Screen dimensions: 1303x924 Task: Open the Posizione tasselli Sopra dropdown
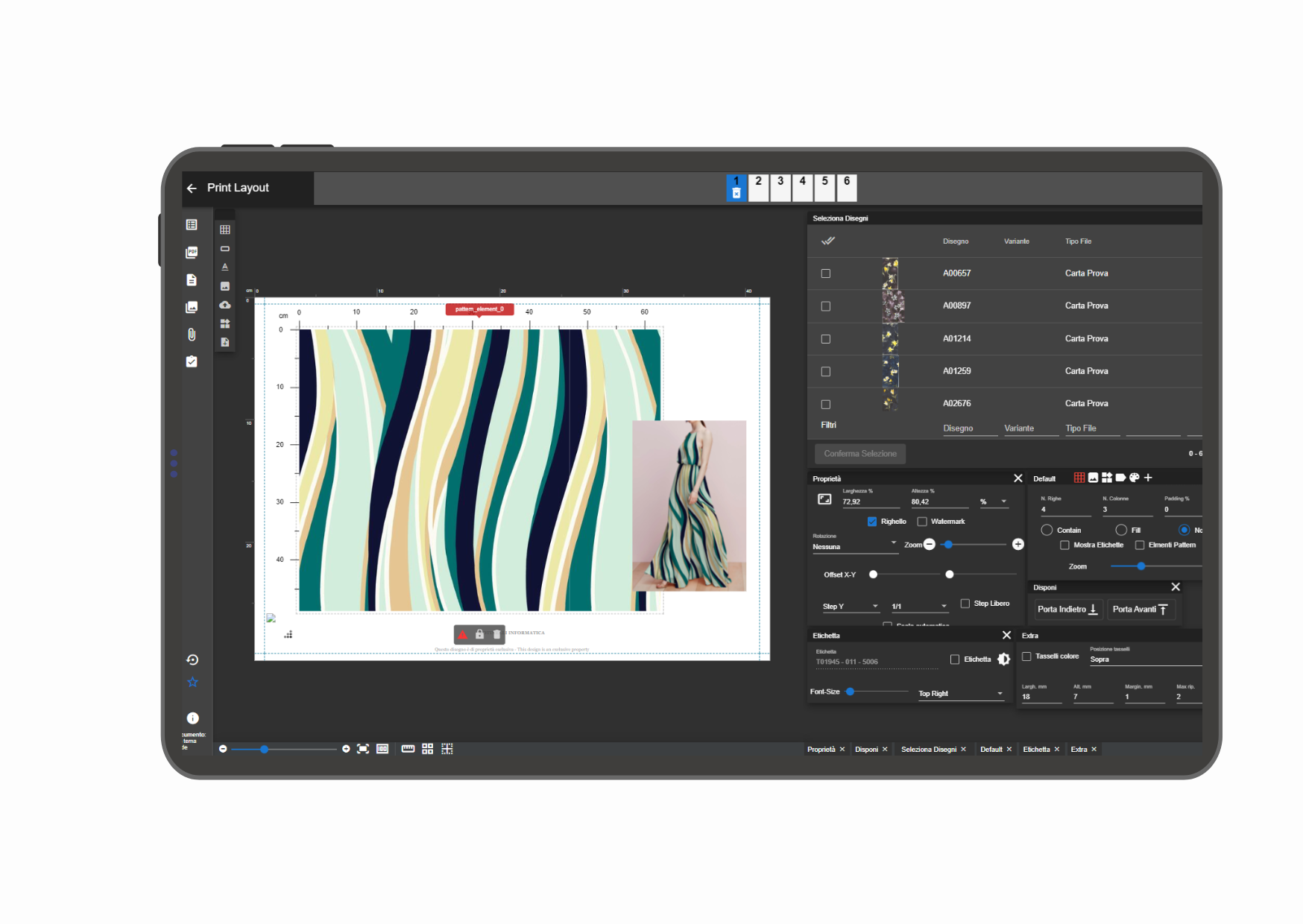point(1146,659)
